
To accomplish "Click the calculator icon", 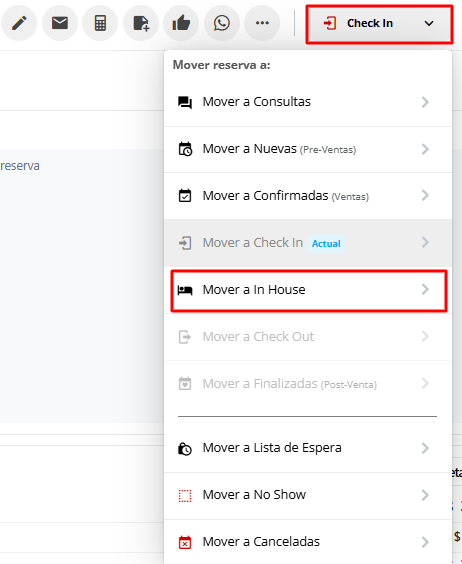I will coord(100,23).
